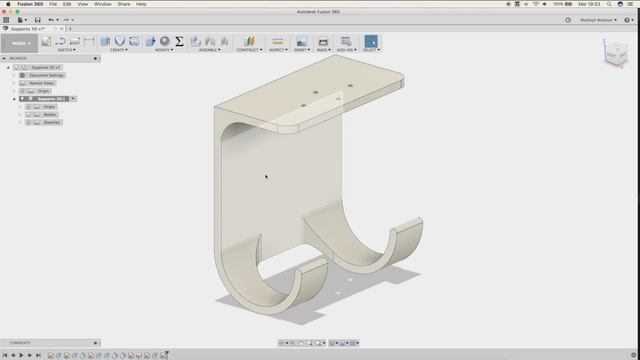
Task: Open the Edit menu
Action: [67, 4]
